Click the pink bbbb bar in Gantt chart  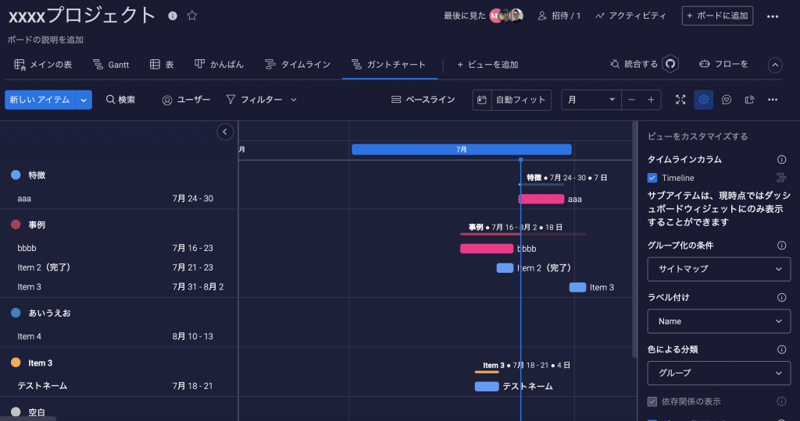[486, 248]
